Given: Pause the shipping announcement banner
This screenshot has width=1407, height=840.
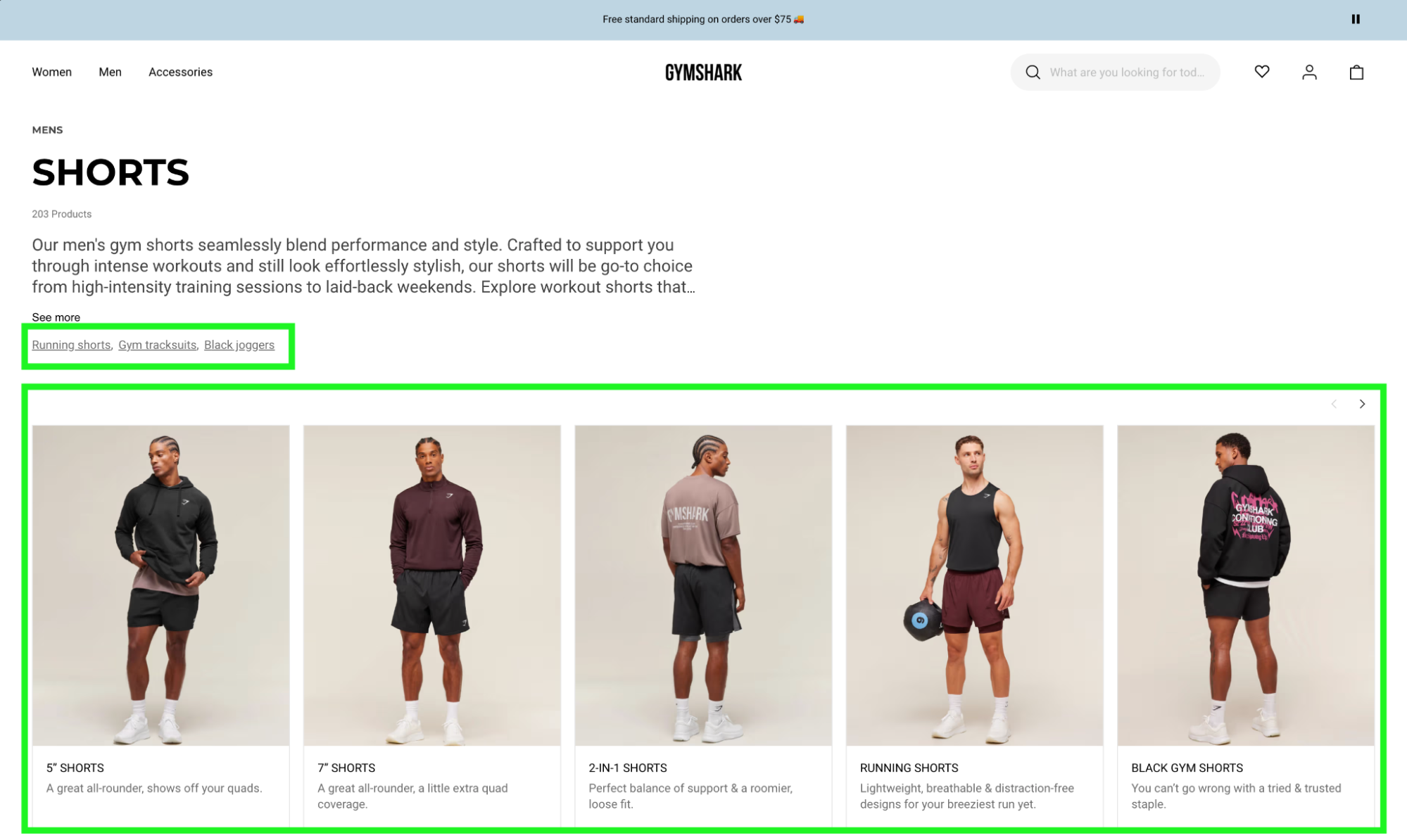Looking at the screenshot, I should tap(1355, 19).
